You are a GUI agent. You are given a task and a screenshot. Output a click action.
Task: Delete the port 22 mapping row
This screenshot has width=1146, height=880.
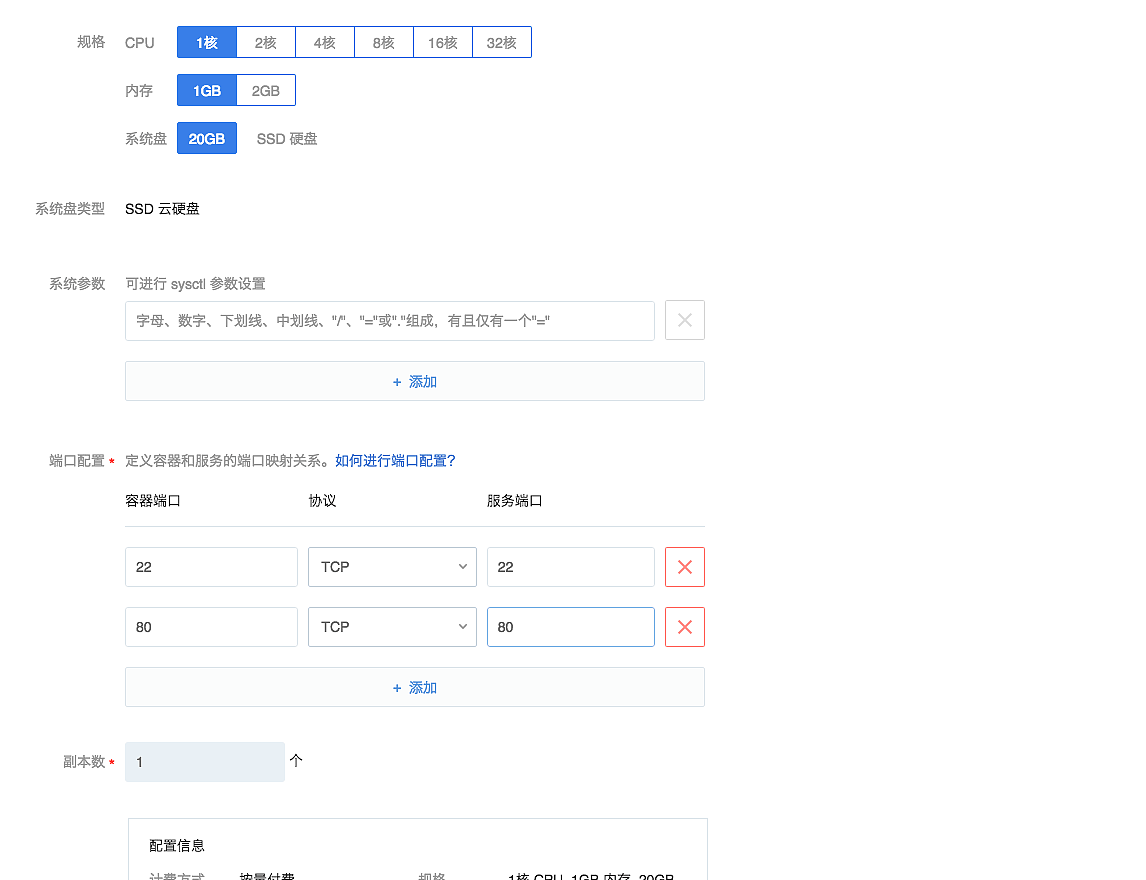(x=684, y=567)
